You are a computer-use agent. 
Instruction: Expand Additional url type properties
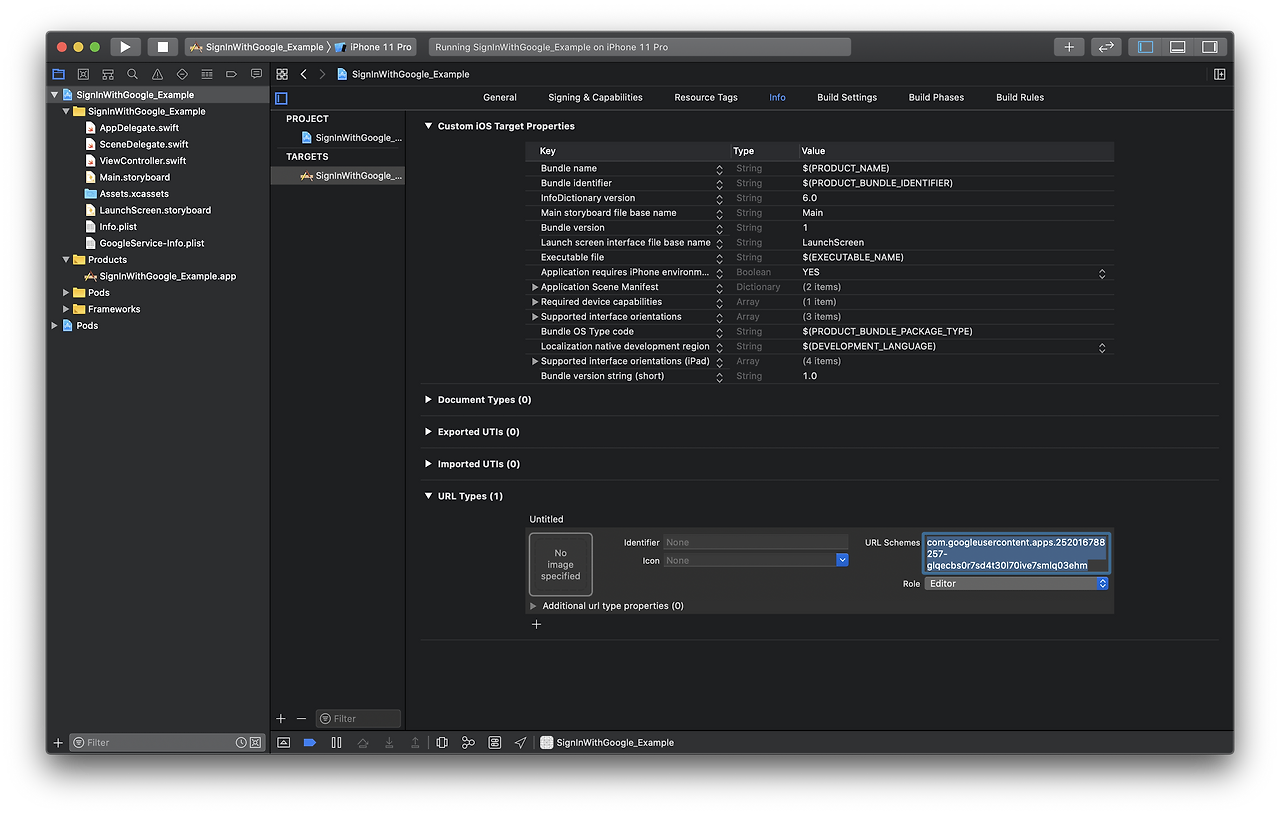534,606
